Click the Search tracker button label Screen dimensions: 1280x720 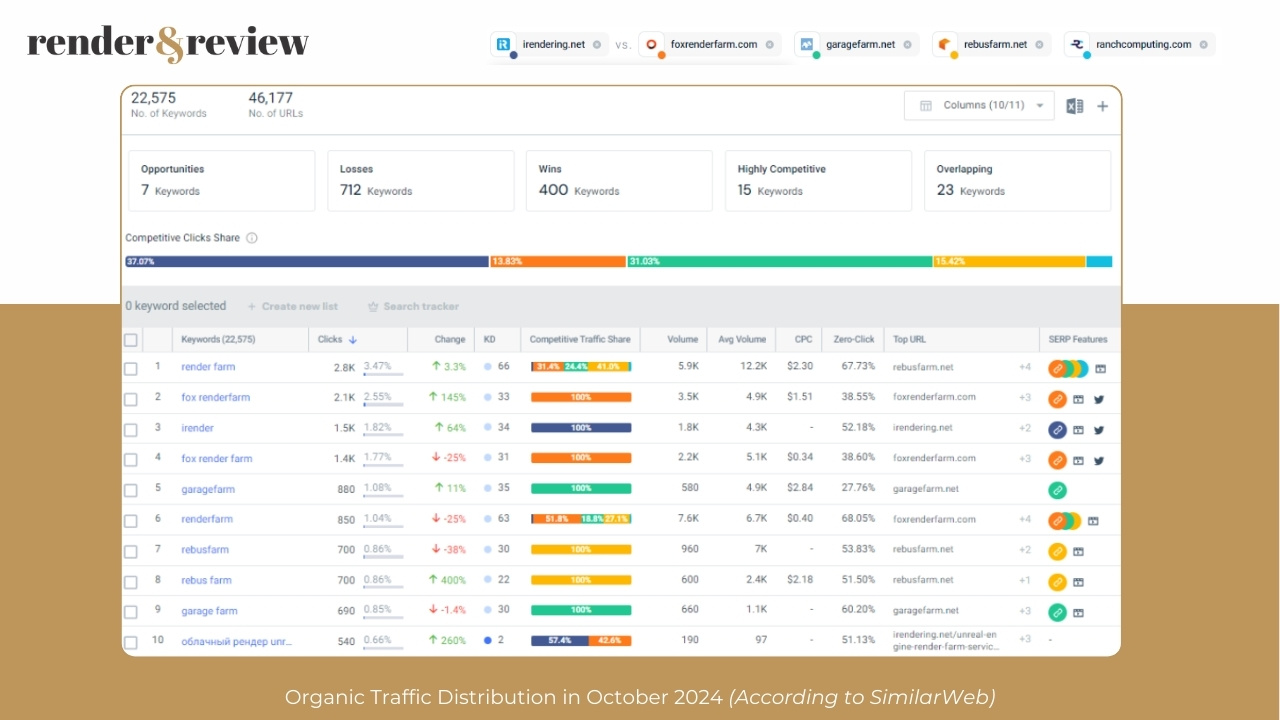(421, 307)
